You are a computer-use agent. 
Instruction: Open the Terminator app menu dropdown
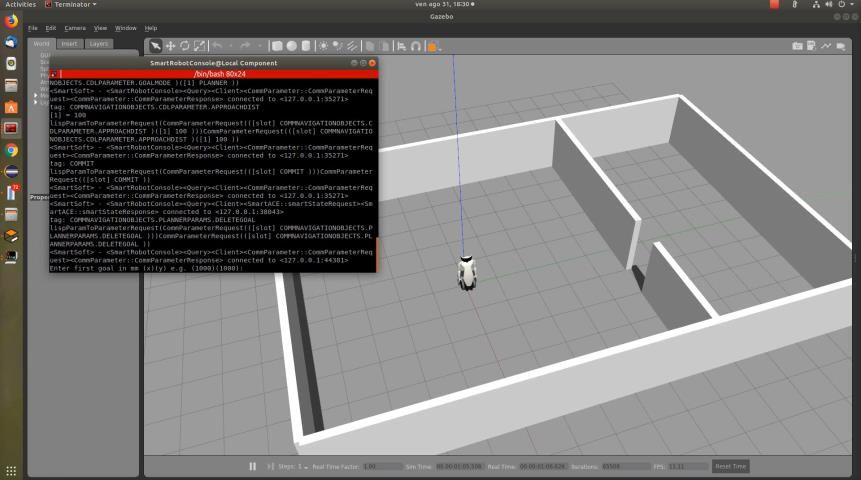[x=70, y=5]
